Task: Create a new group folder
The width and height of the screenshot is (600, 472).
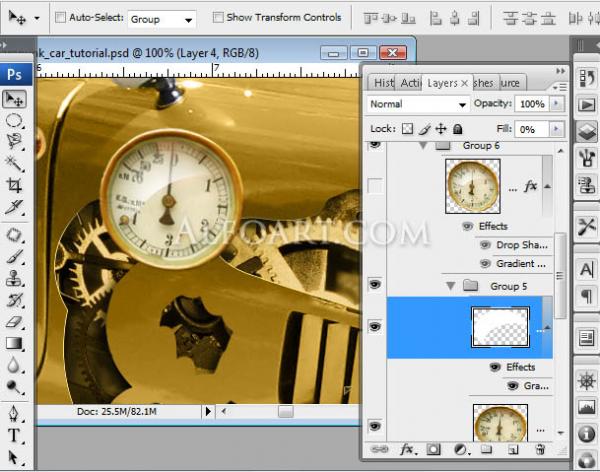Action: (486, 449)
